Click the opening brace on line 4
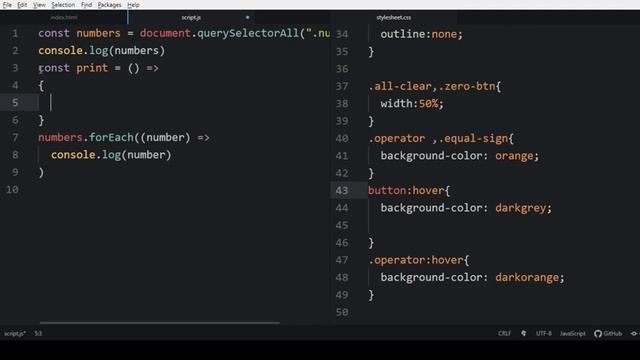The image size is (640, 360). pyautogui.click(x=41, y=85)
